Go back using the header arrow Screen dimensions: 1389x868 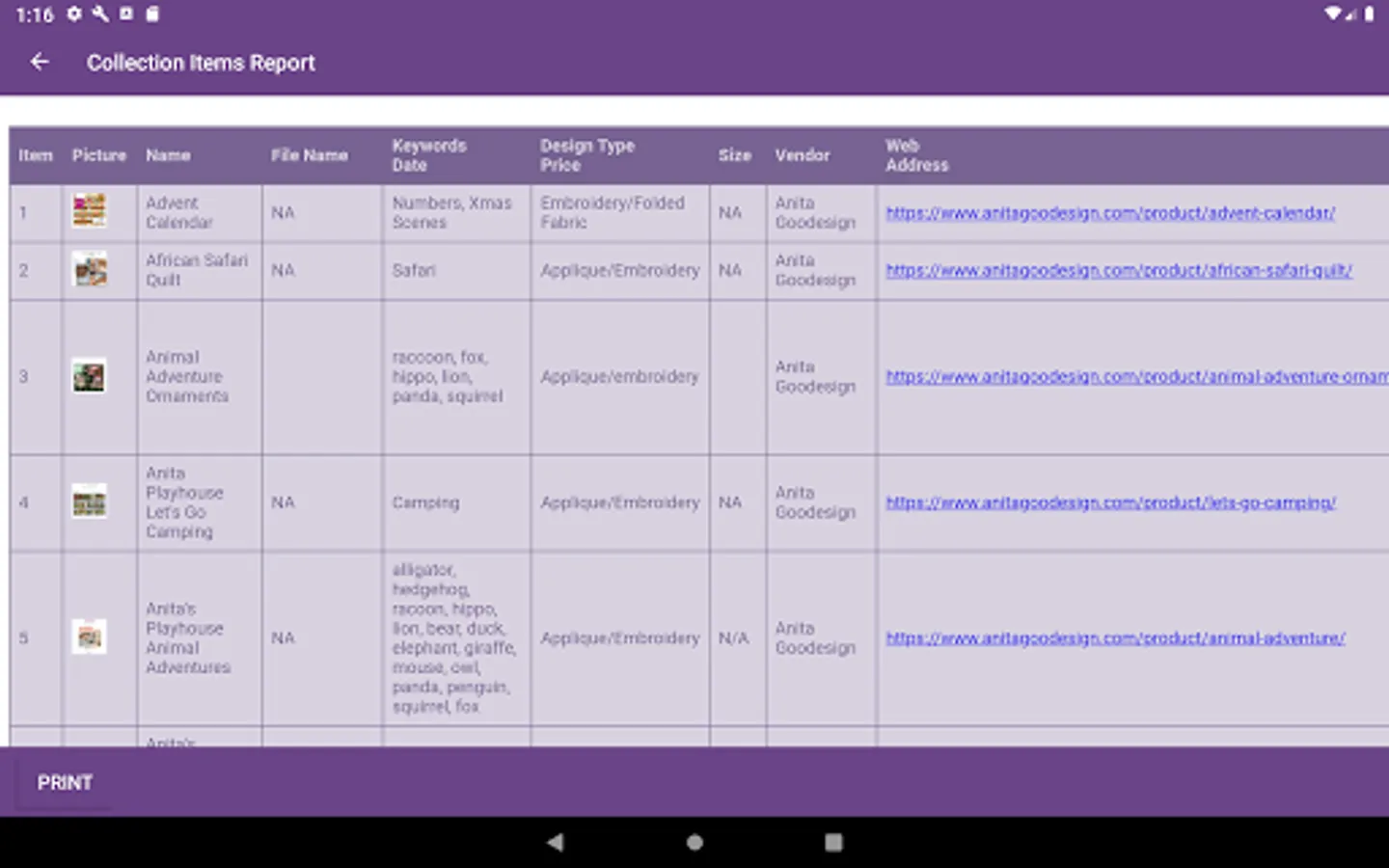pyautogui.click(x=40, y=63)
